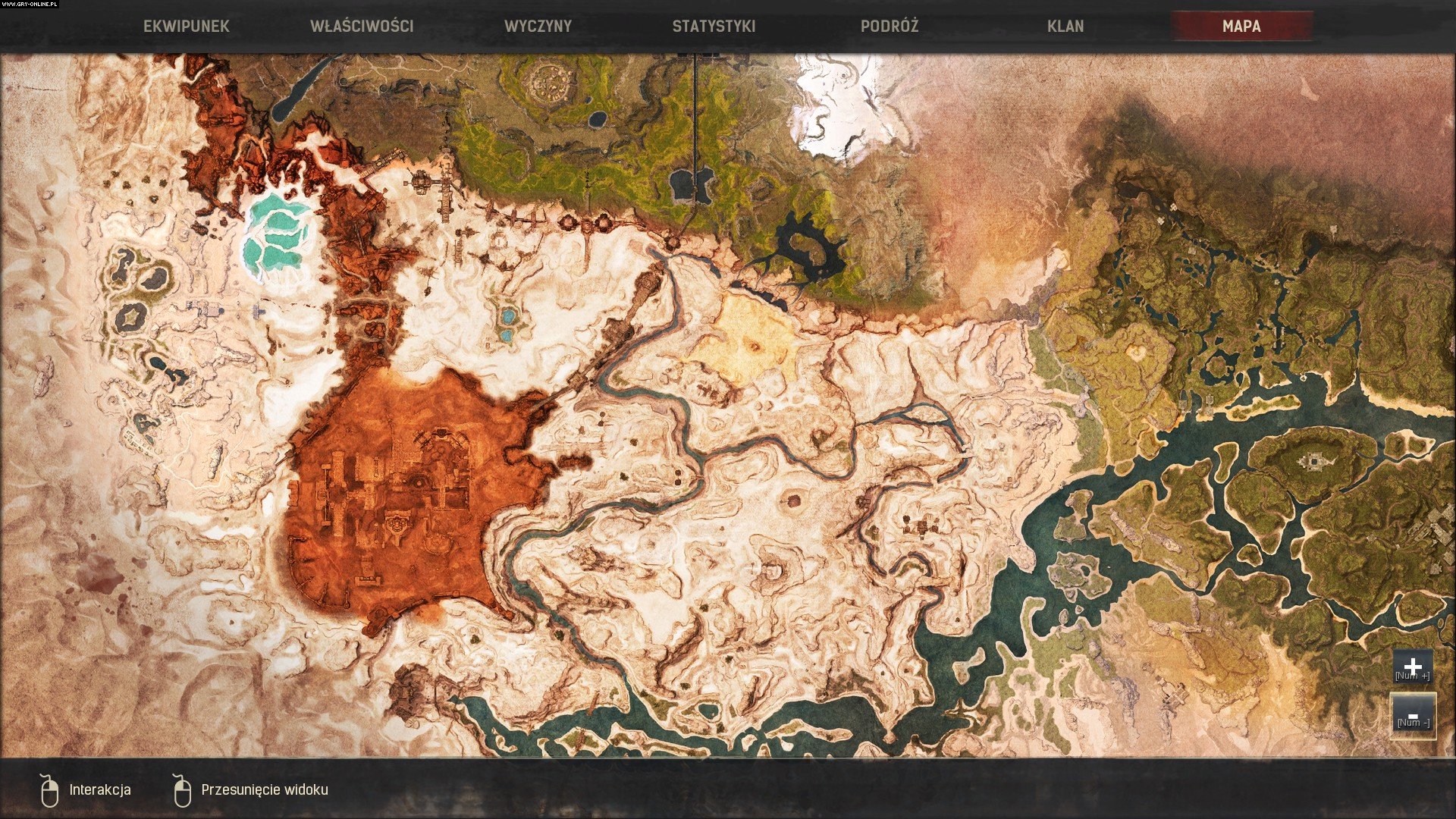Image resolution: width=1456 pixels, height=819 pixels.
Task: Zoom in with the plus button
Action: point(1412,667)
